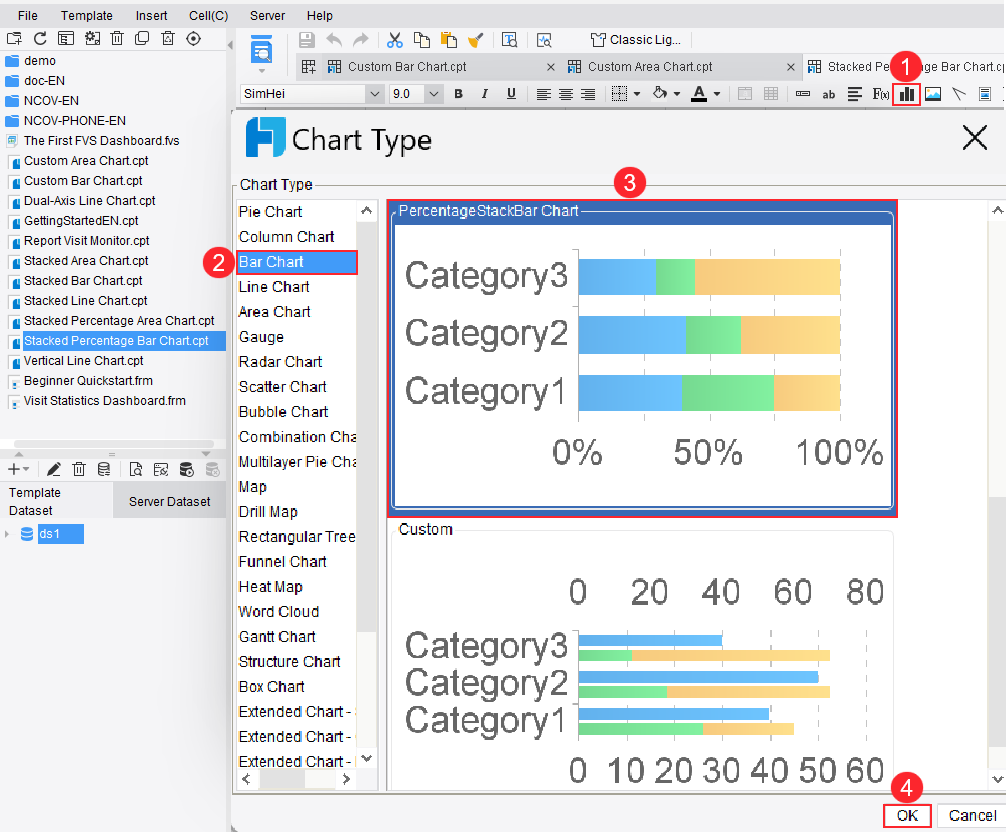Screen dimensions: 1006x832
Task: Click the redo arrow icon
Action: pos(361,40)
